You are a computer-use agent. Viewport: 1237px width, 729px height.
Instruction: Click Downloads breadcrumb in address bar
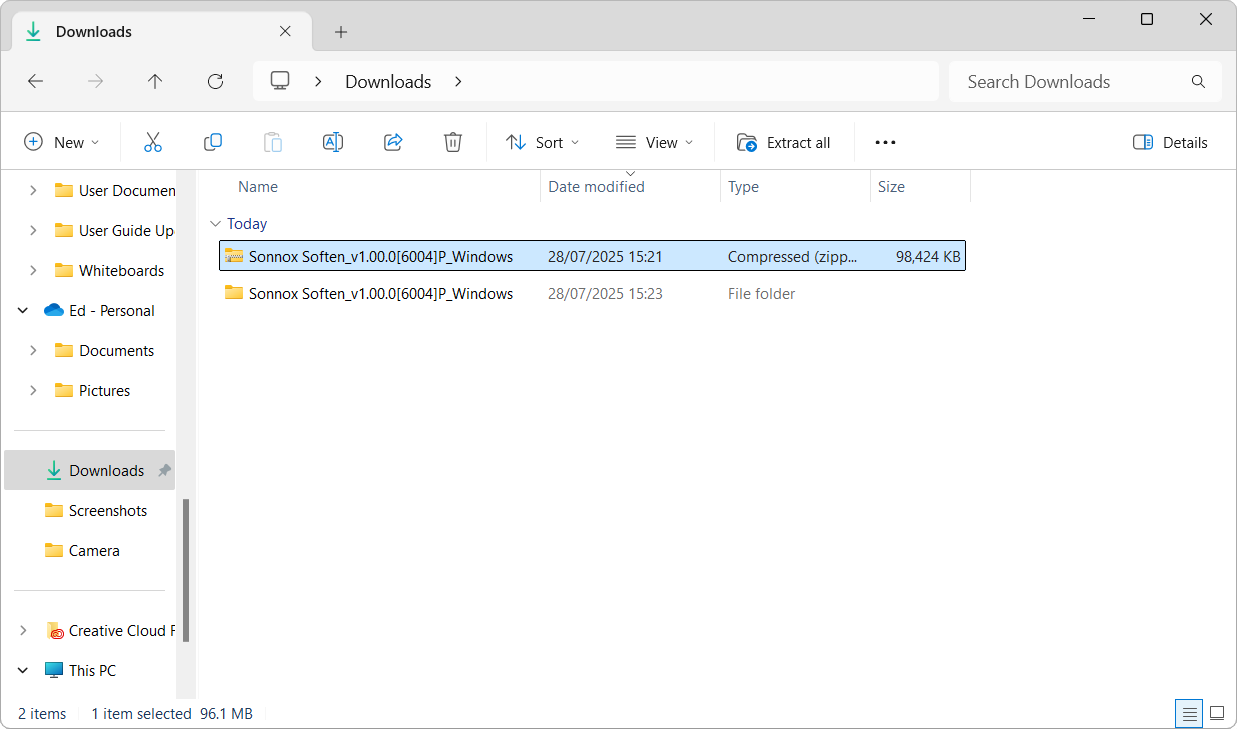pyautogui.click(x=388, y=82)
